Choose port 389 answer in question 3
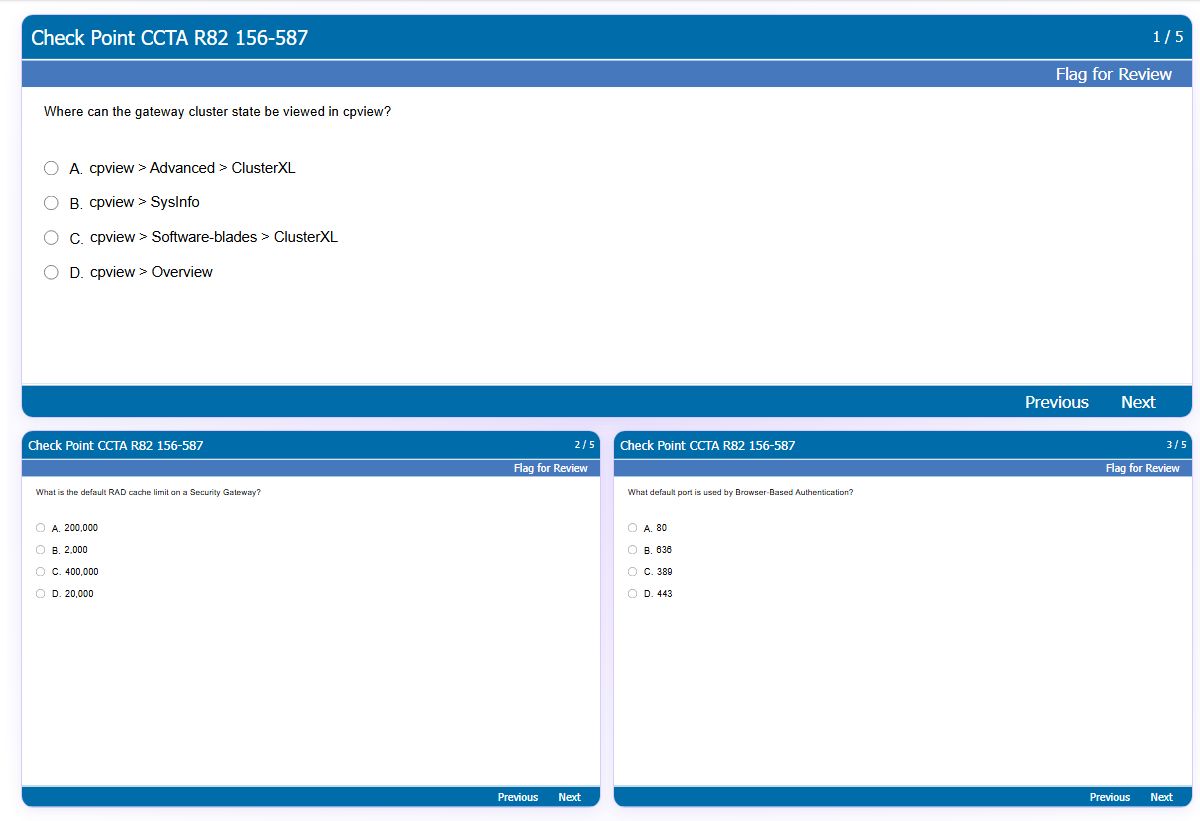Viewport: 1200px width, 821px height. point(632,572)
